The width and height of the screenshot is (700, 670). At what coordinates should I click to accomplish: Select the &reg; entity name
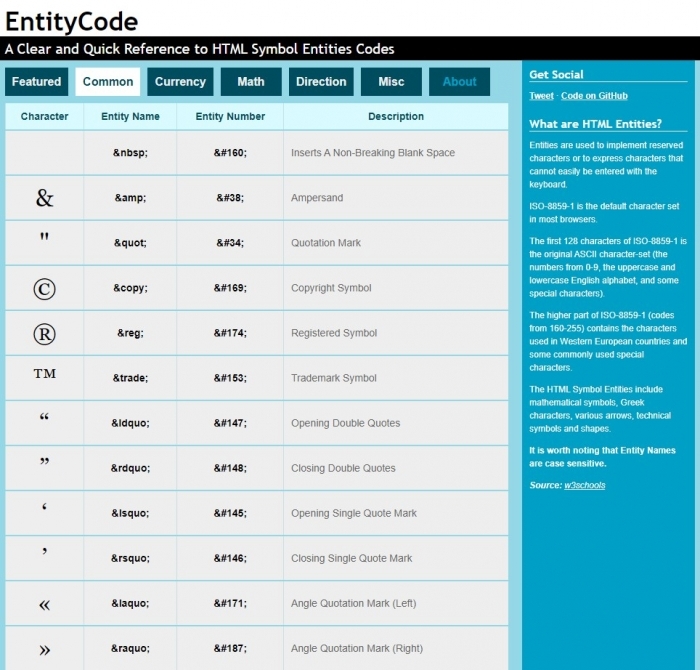pyautogui.click(x=130, y=333)
